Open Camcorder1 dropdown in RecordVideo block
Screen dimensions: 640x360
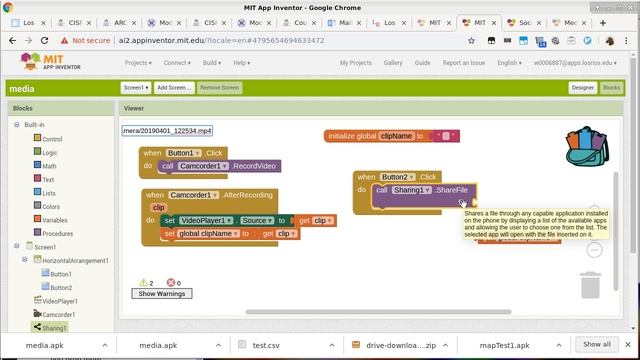(203, 166)
